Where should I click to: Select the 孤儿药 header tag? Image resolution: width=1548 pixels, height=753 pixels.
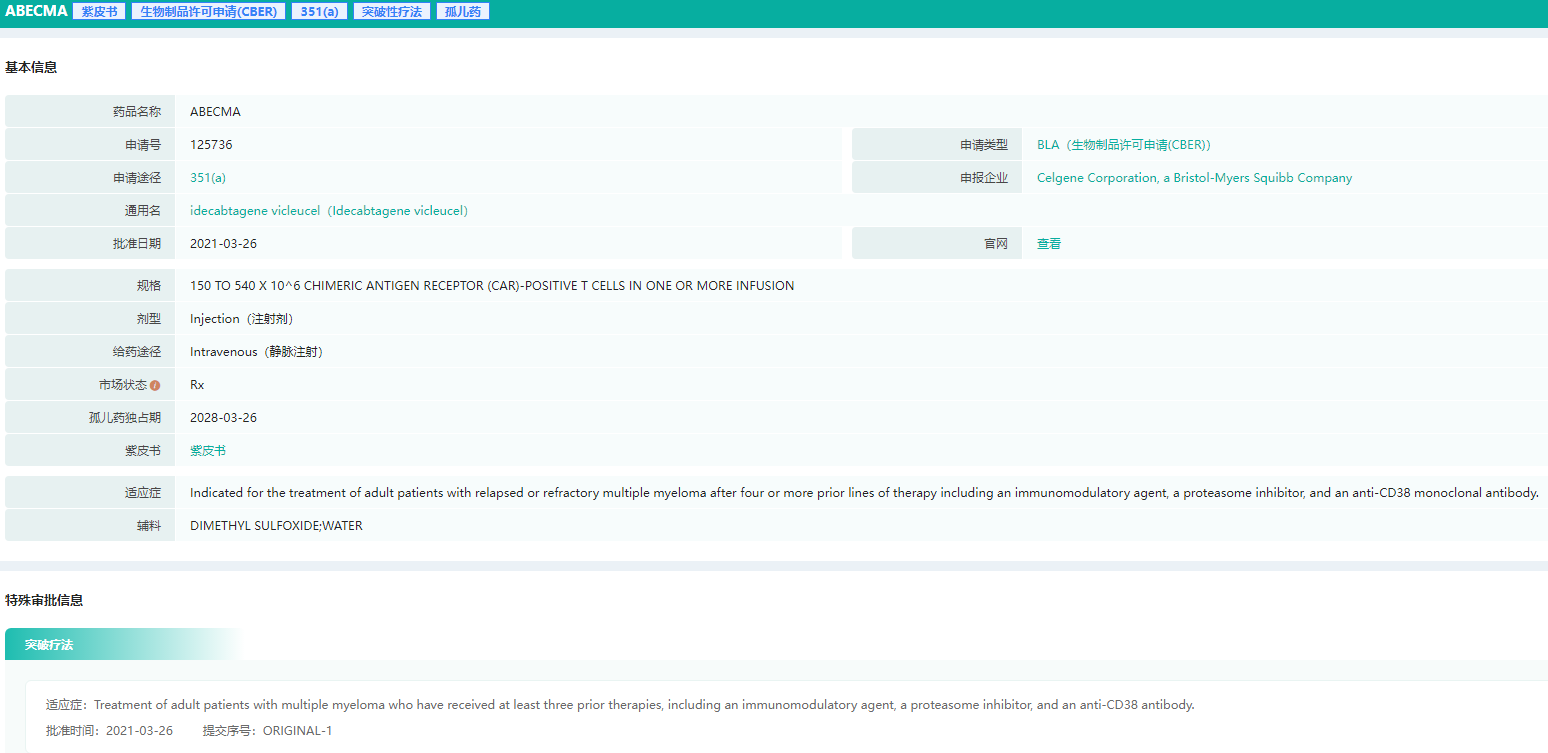[x=463, y=12]
